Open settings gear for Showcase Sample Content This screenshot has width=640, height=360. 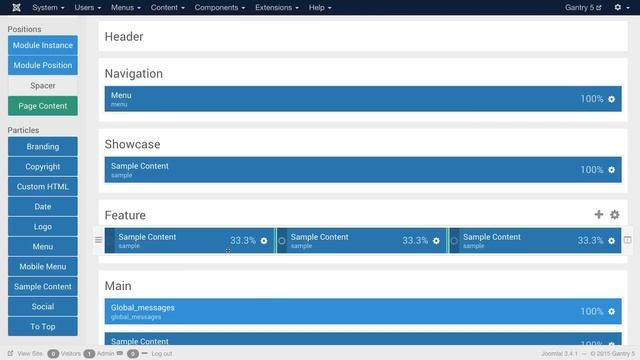pos(611,170)
